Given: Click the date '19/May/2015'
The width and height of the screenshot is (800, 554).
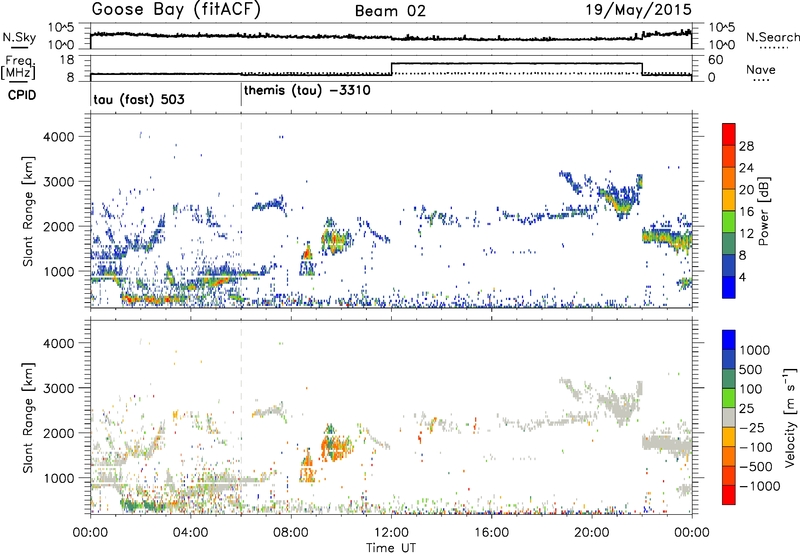Looking at the screenshot, I should [639, 10].
